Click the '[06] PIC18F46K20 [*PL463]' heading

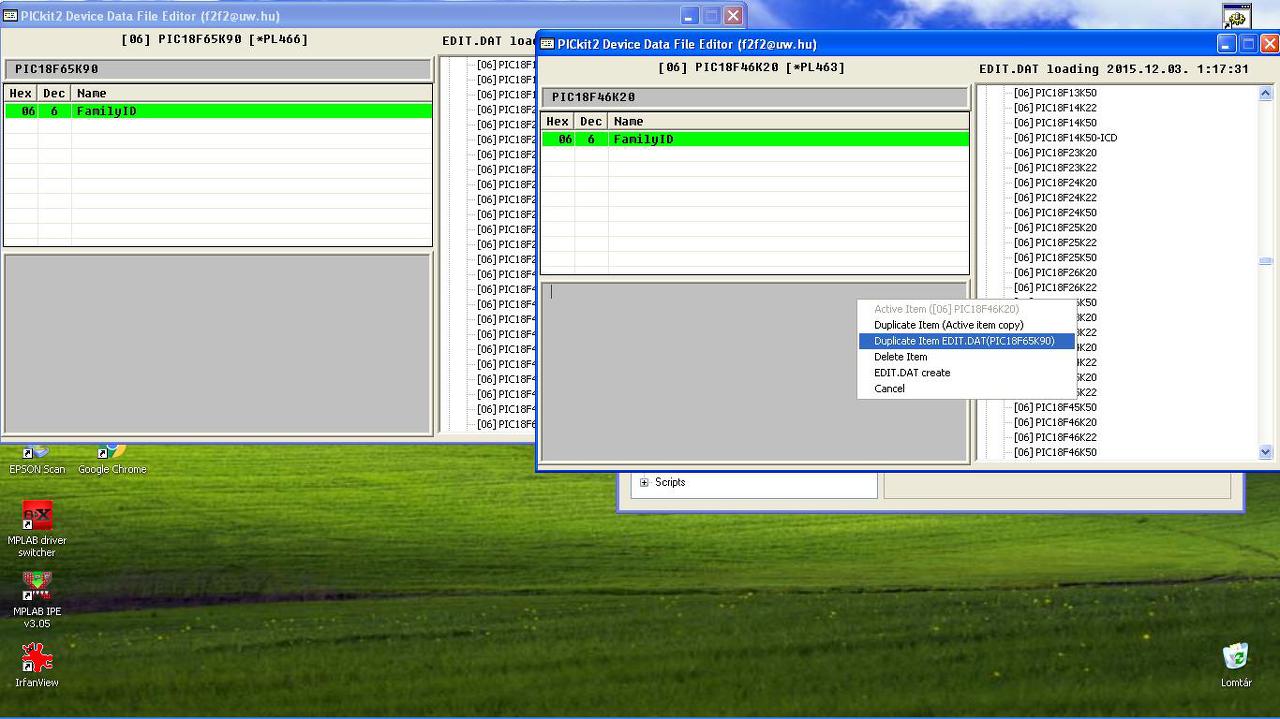tap(752, 67)
